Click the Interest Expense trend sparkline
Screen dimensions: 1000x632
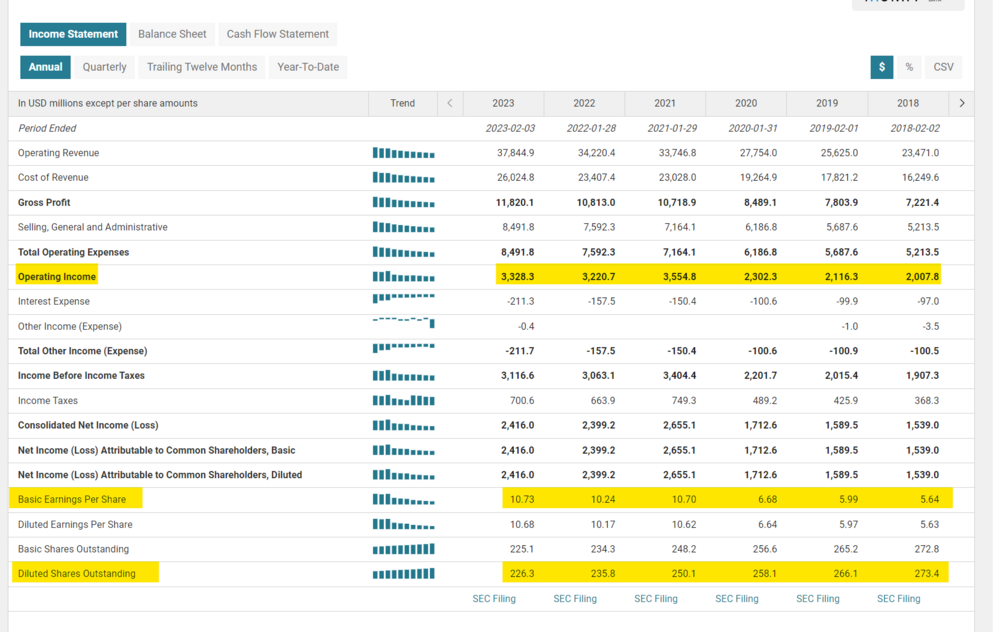[x=403, y=299]
